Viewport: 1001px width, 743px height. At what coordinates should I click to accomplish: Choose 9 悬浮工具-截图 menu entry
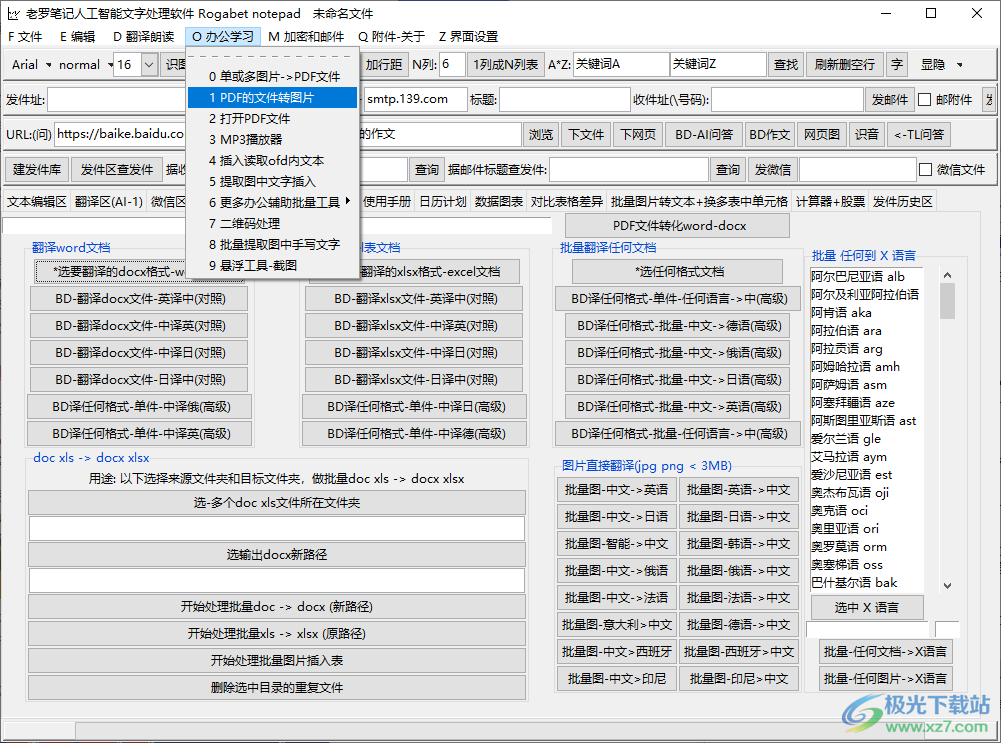273,266
